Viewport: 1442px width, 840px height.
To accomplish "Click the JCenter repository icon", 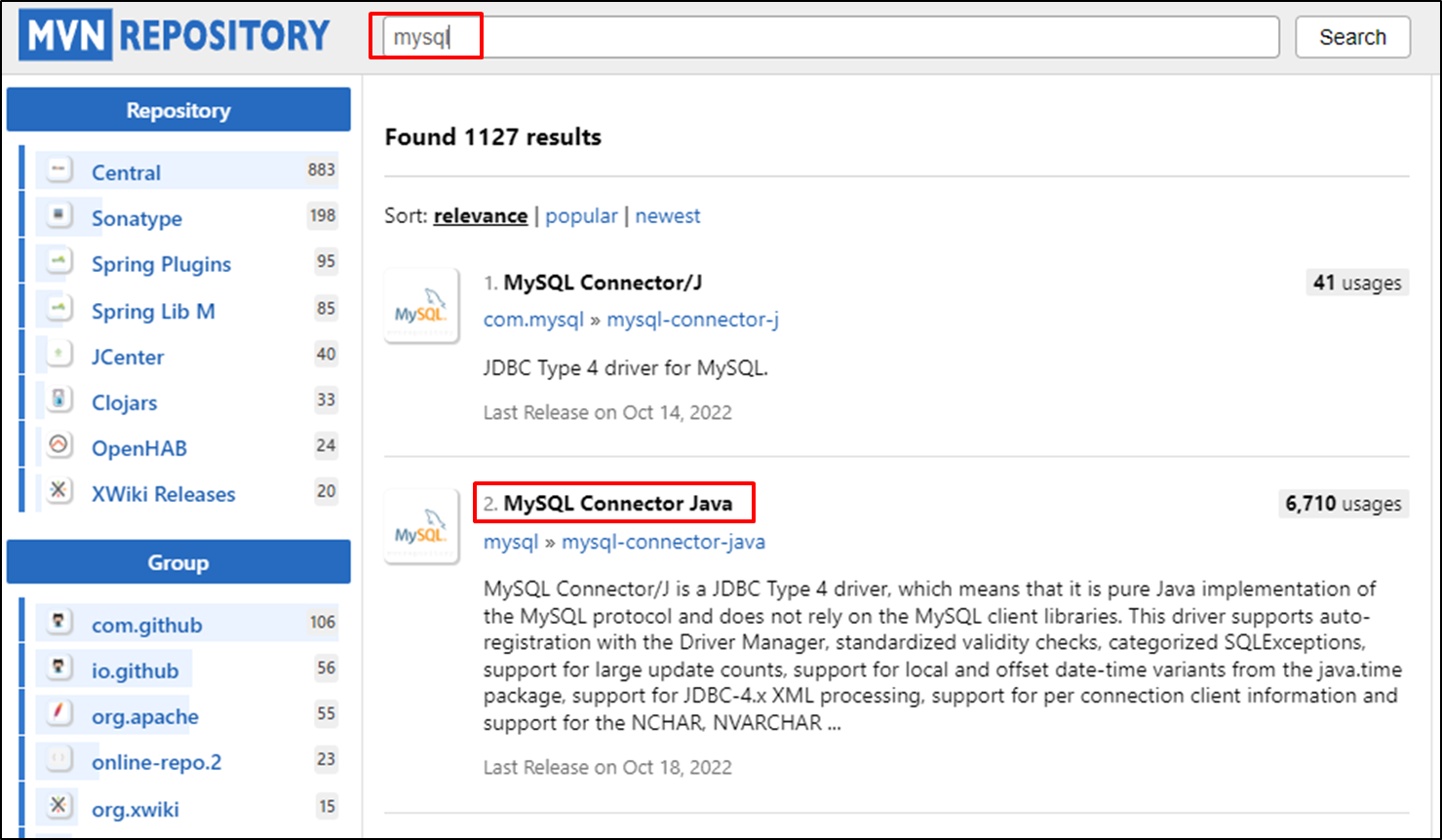I will (x=60, y=355).
